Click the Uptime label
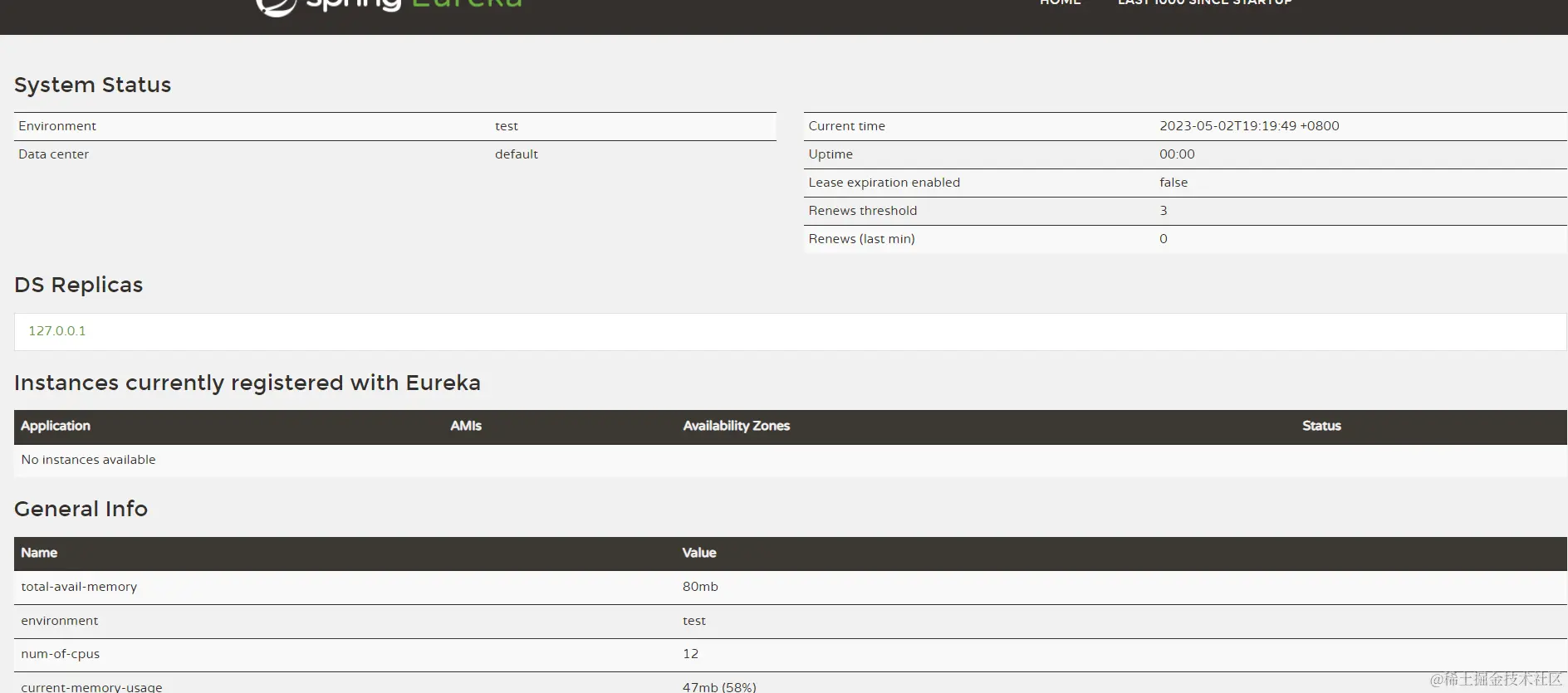Screen dimensions: 1568x693 point(831,154)
